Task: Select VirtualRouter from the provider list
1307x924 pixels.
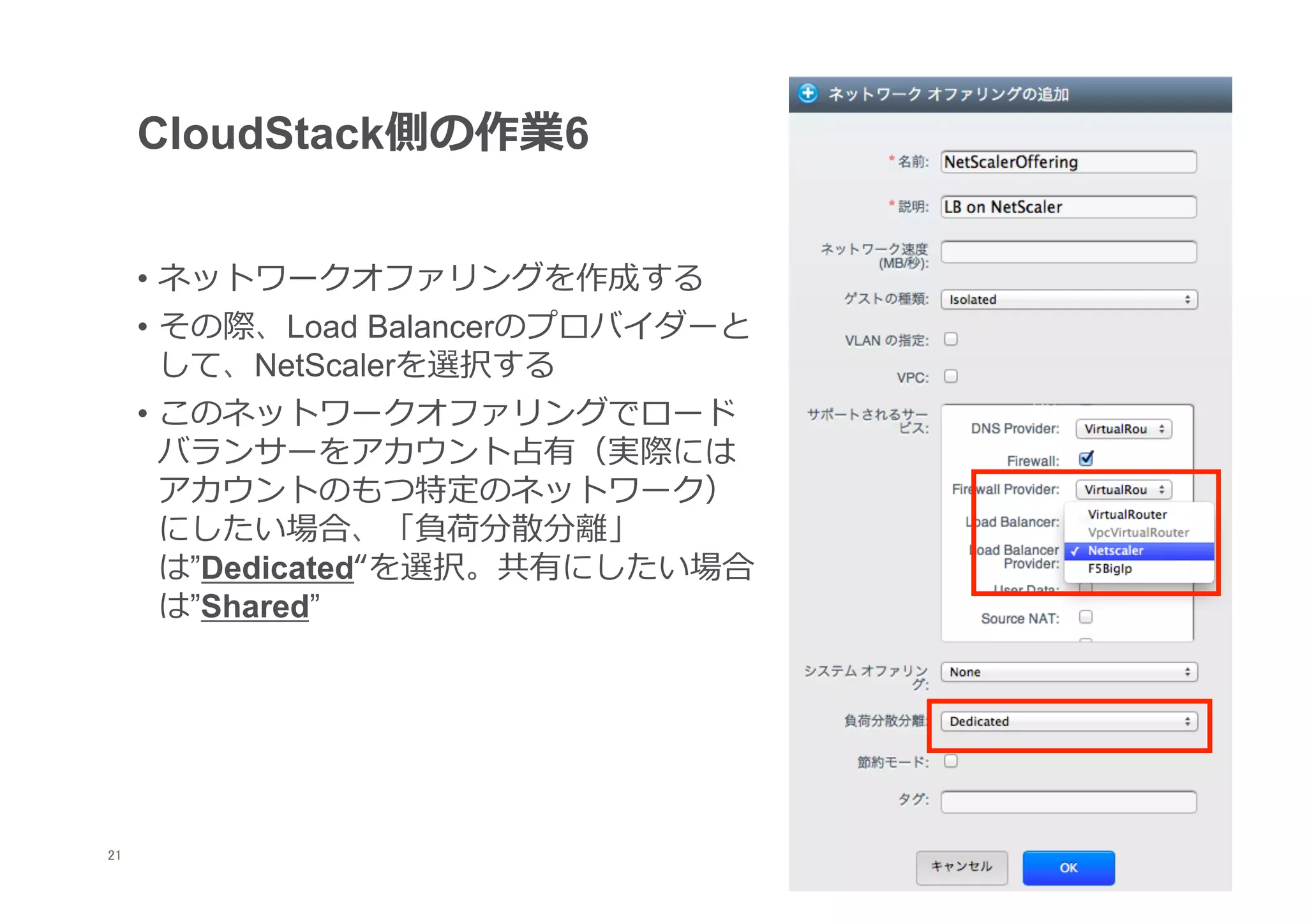Action: [x=1127, y=514]
